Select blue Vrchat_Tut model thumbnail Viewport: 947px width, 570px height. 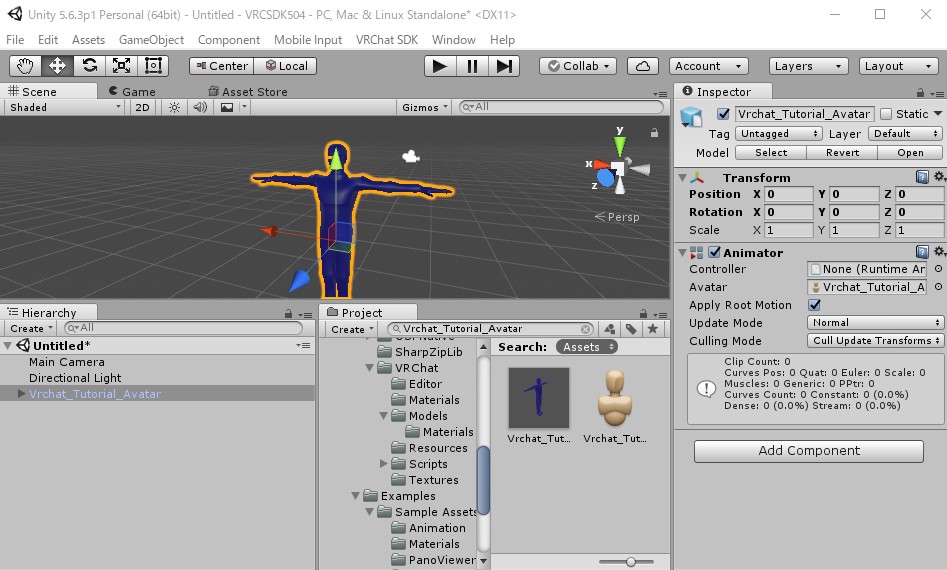(539, 397)
